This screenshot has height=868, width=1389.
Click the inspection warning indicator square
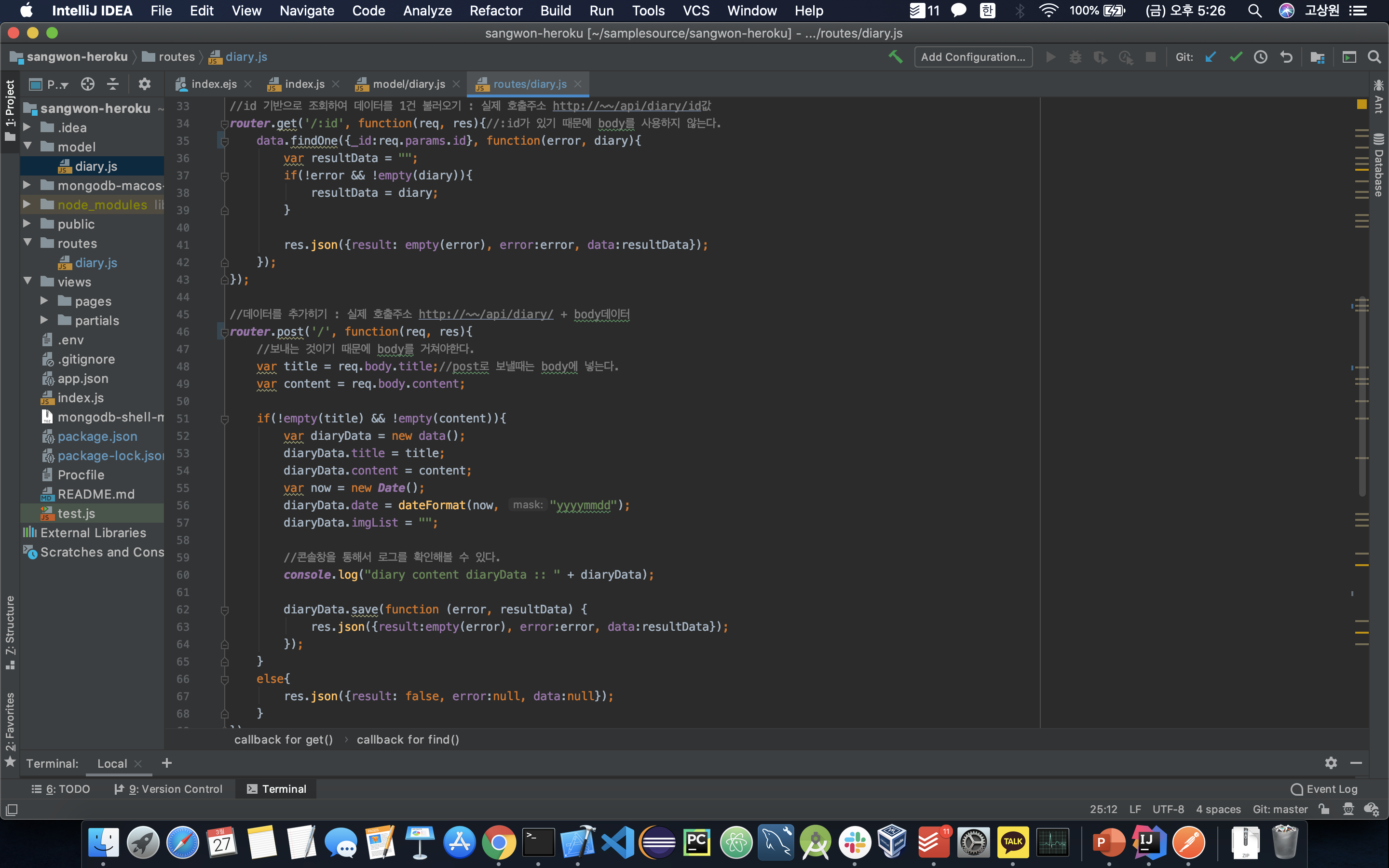[x=1362, y=105]
